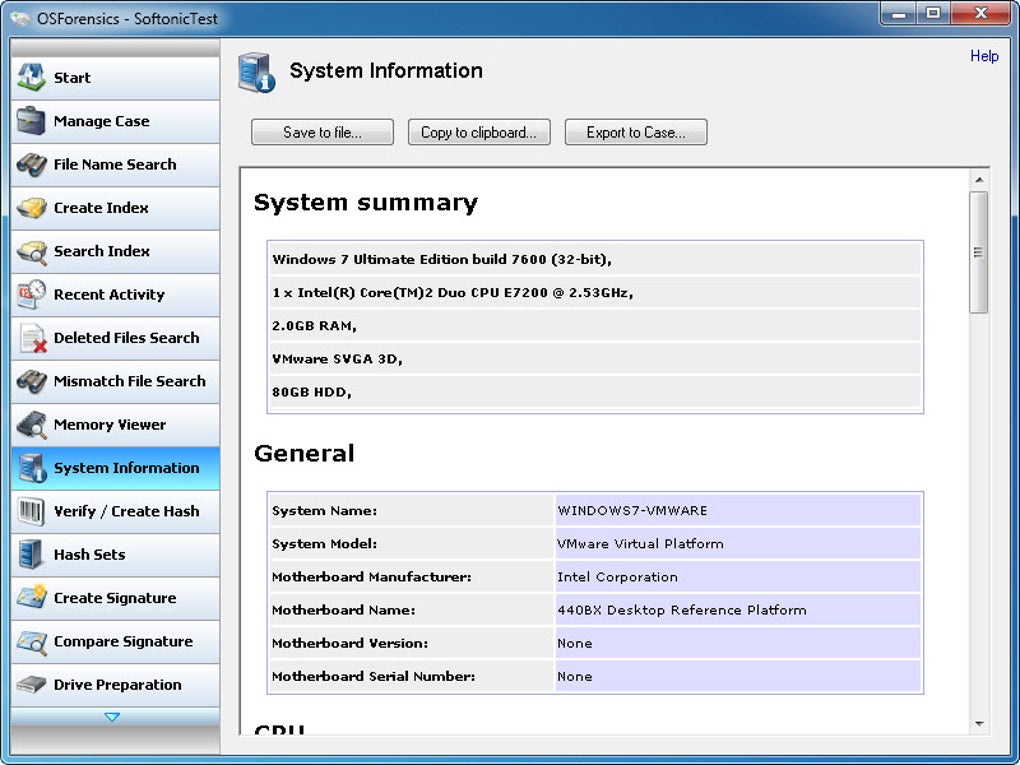
Task: Click the Recent Activity clock icon
Action: tap(32, 294)
